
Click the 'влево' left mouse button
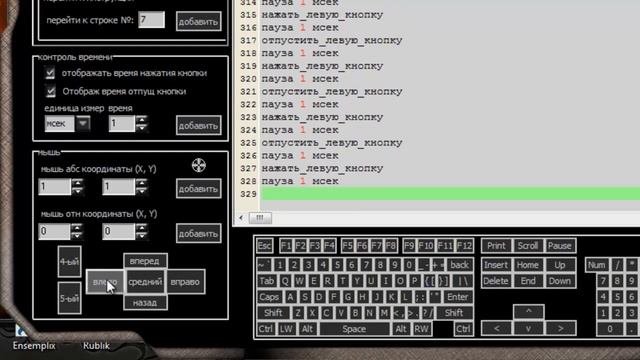click(105, 282)
